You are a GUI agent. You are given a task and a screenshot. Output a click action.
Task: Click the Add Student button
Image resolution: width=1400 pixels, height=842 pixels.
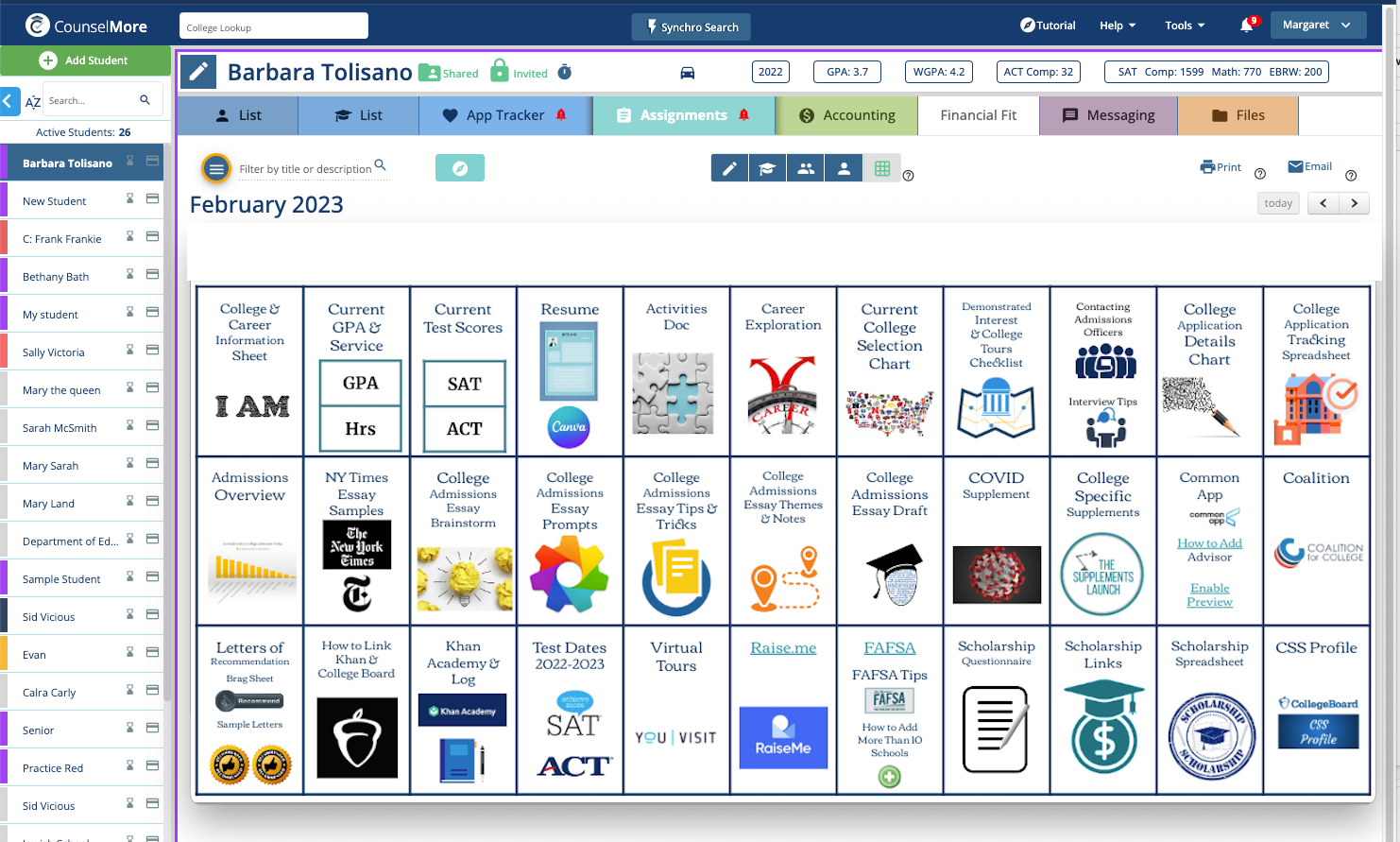[x=85, y=60]
